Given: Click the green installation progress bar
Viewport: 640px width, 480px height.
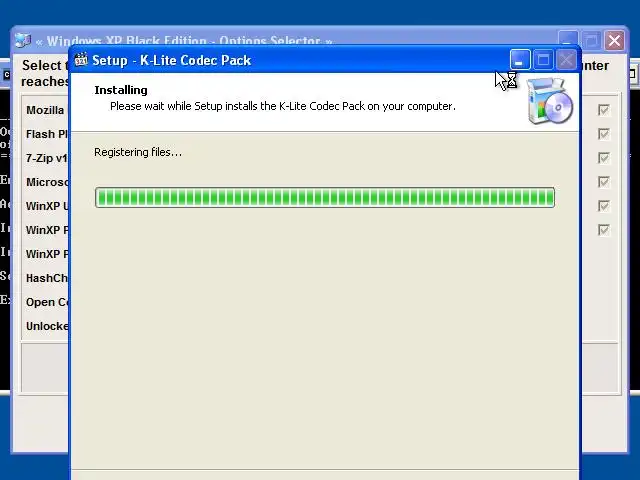Looking at the screenshot, I should (324, 198).
